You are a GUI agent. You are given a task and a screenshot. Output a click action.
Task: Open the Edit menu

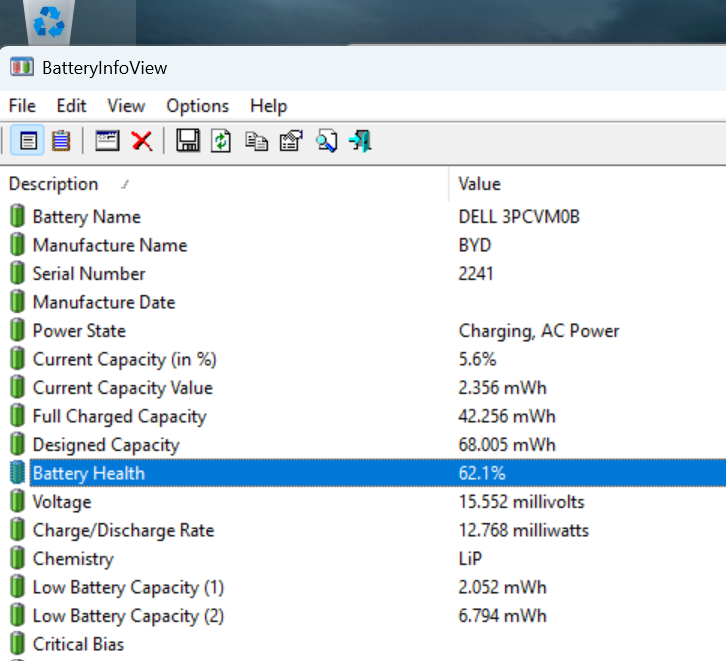coord(71,106)
